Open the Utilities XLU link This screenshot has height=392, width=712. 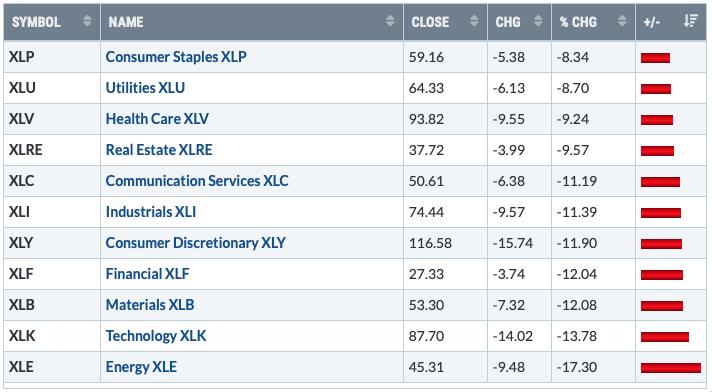(x=145, y=88)
